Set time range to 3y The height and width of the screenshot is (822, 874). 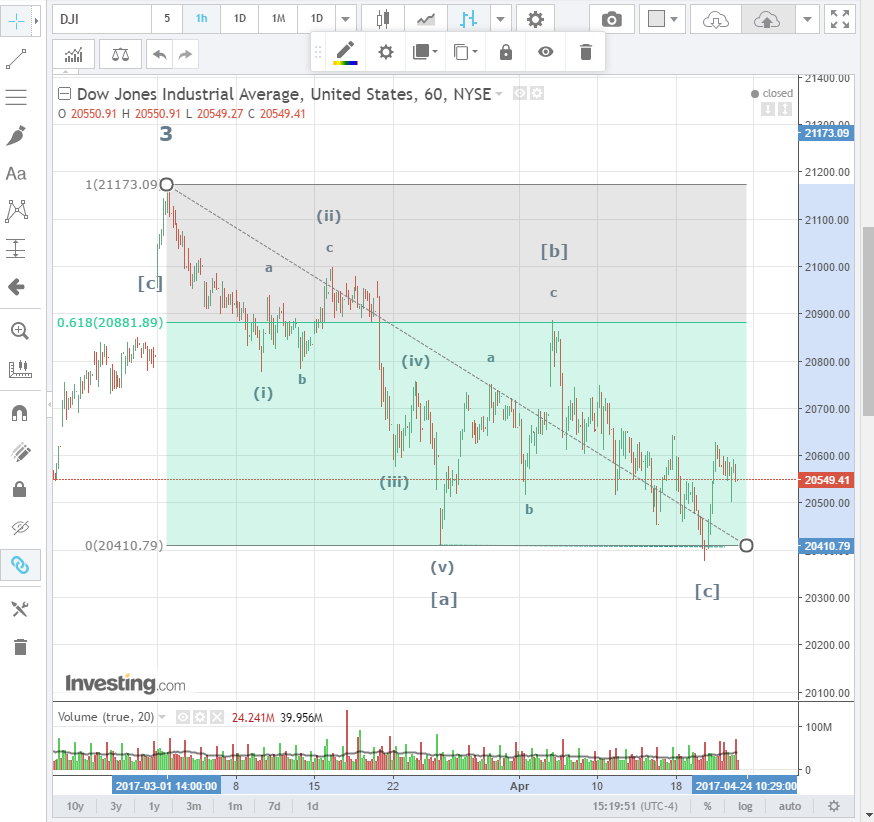pos(115,806)
